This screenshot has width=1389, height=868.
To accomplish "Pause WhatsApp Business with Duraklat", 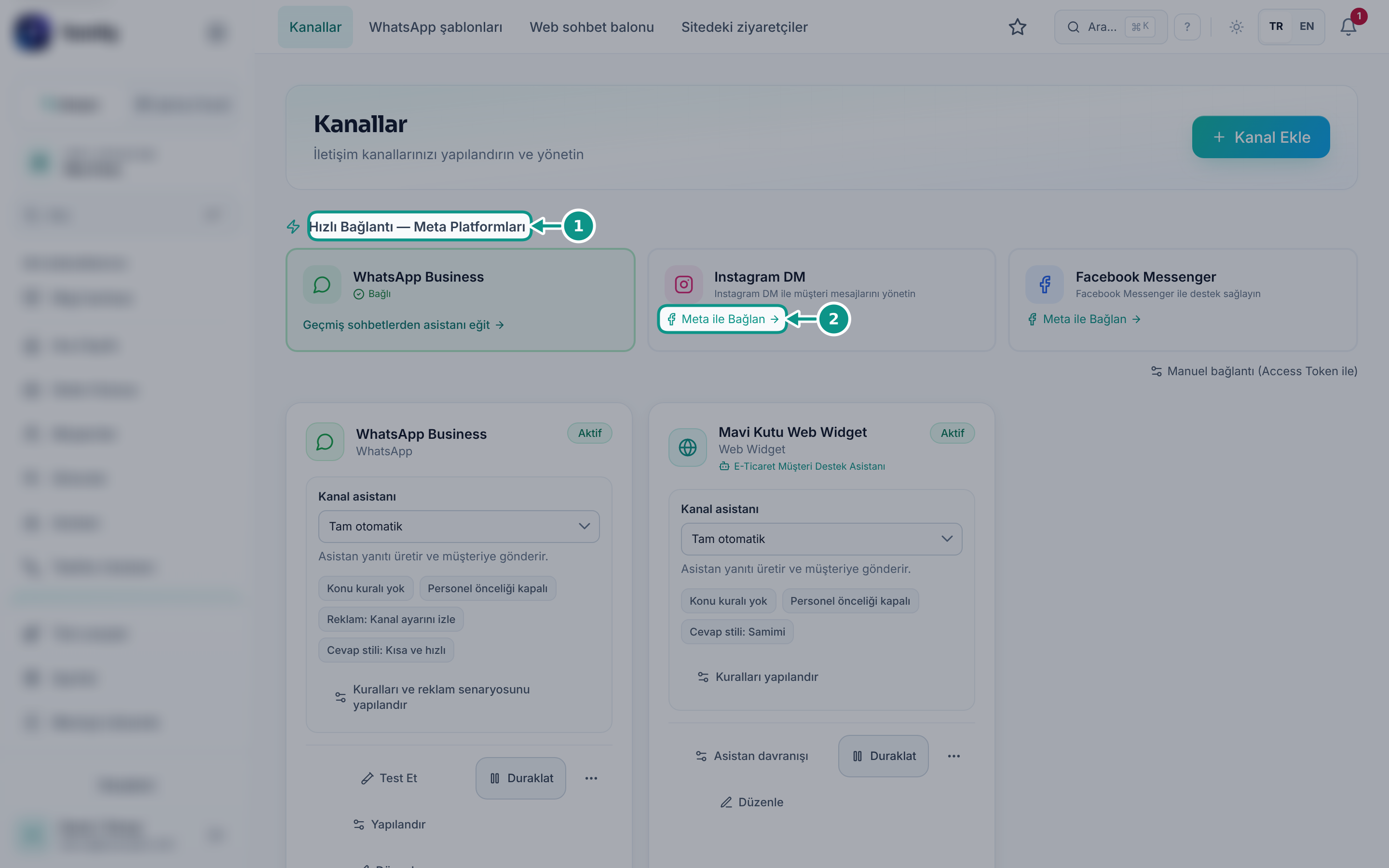I will tap(520, 778).
